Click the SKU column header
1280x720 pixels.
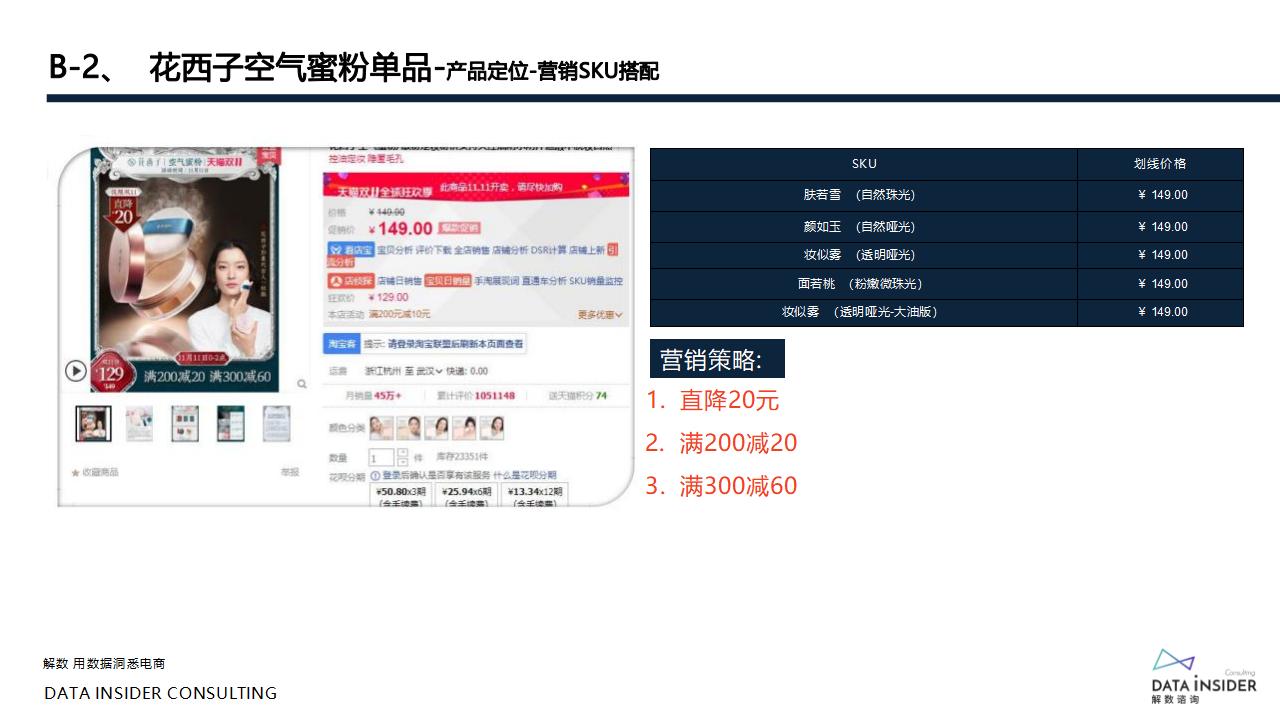[864, 164]
